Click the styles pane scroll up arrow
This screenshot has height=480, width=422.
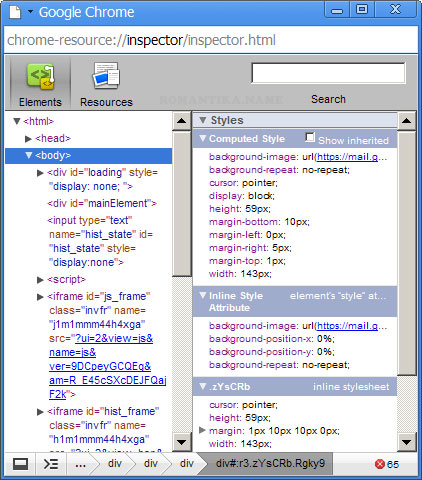(x=407, y=121)
